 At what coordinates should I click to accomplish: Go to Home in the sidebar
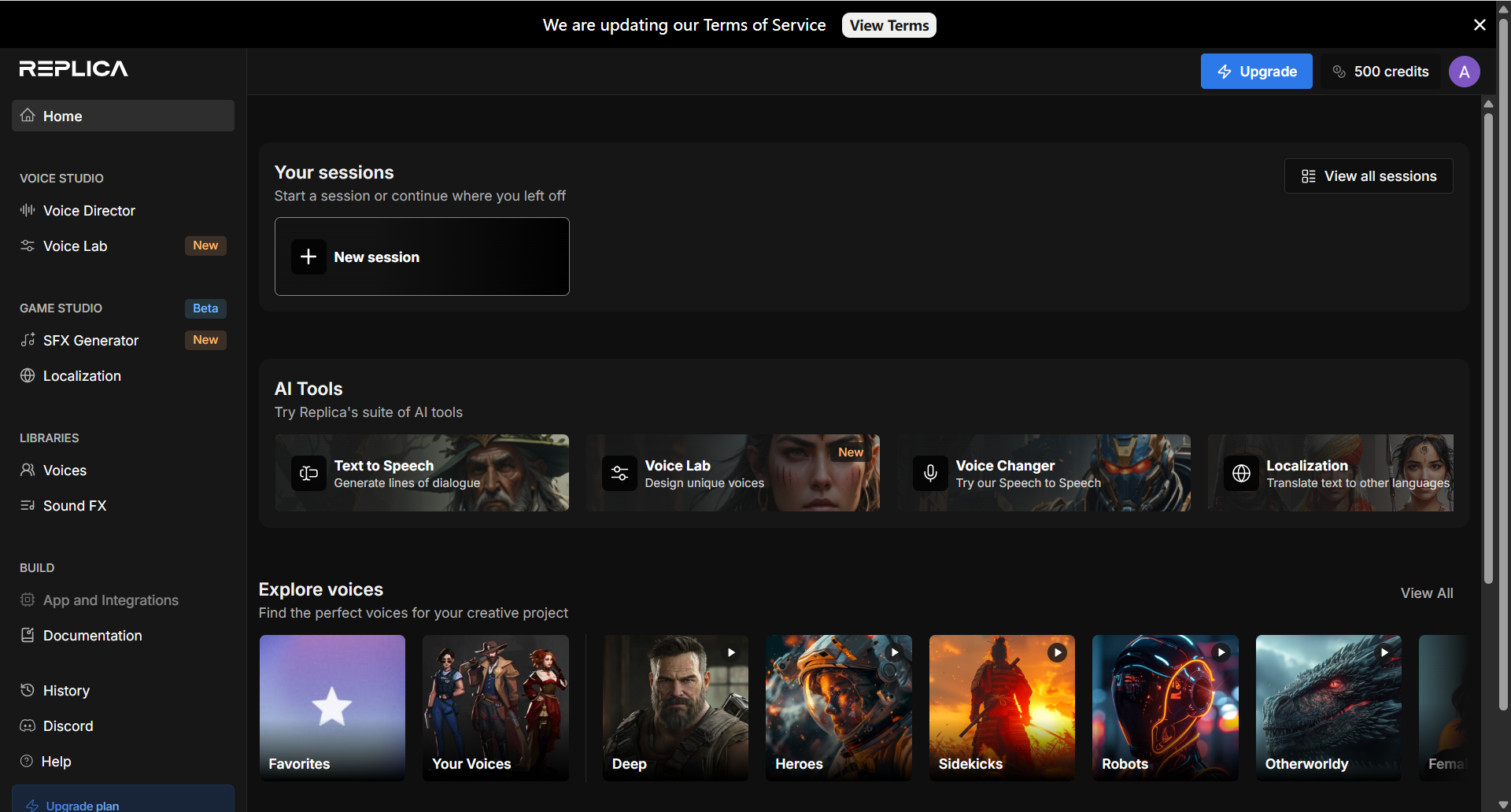point(123,116)
